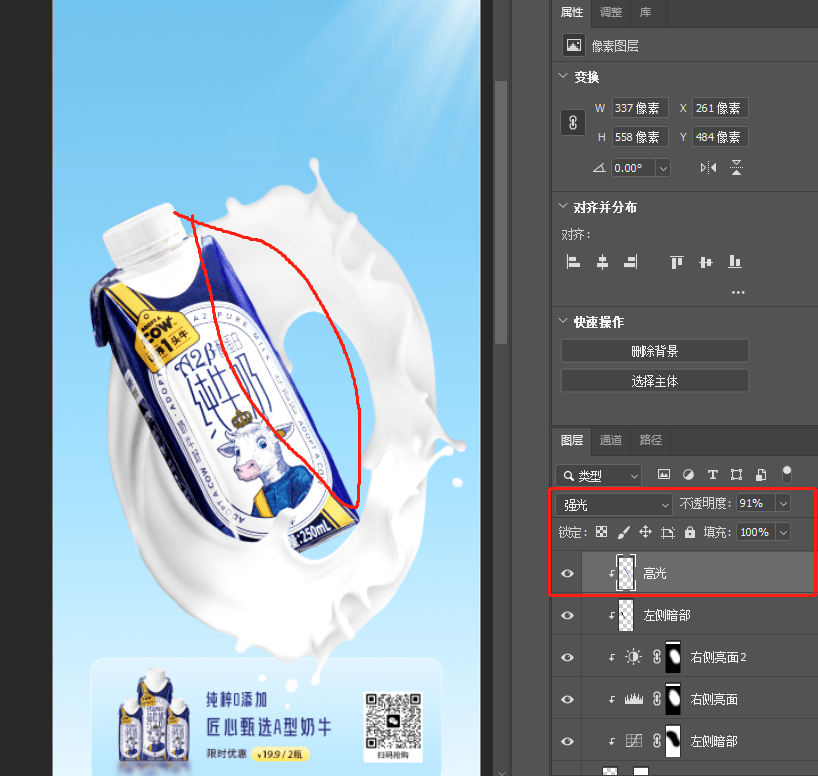Align left edges

[x=573, y=261]
